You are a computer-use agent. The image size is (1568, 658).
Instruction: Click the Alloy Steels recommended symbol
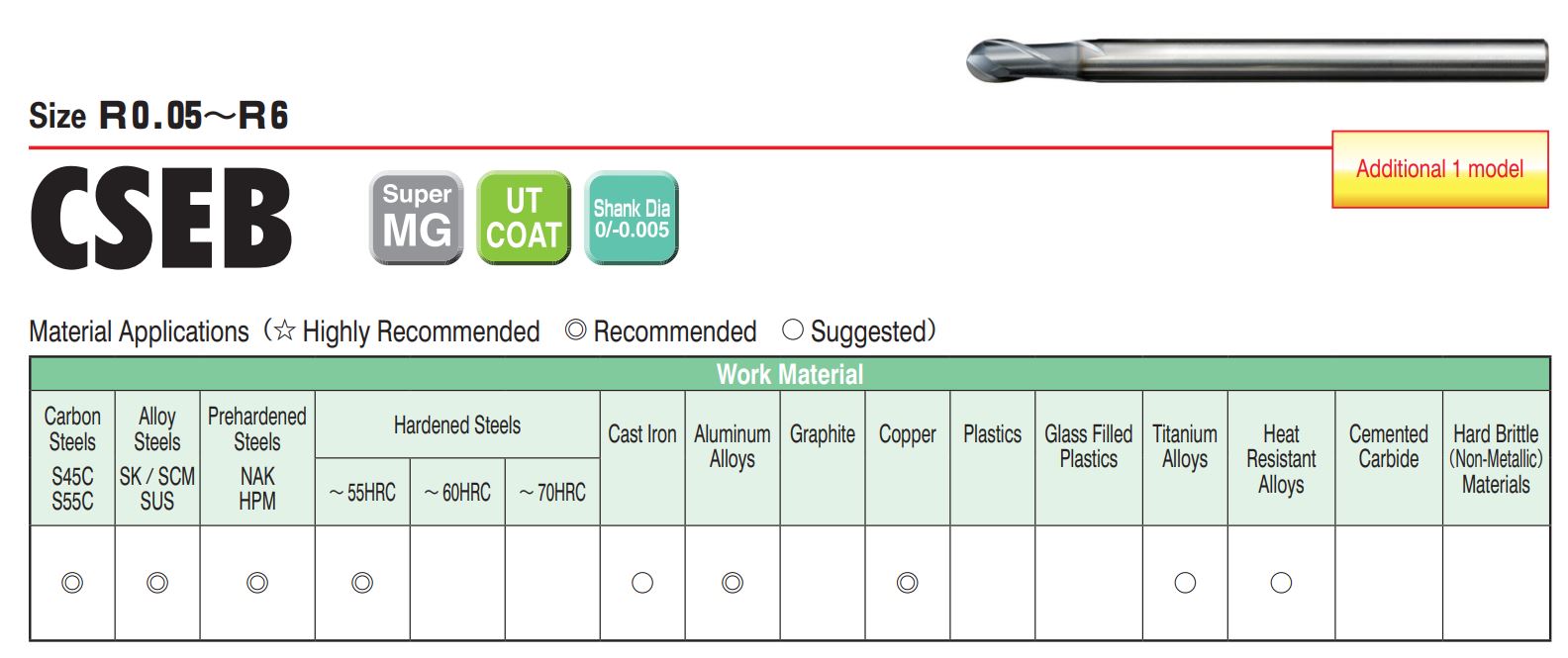[157, 583]
